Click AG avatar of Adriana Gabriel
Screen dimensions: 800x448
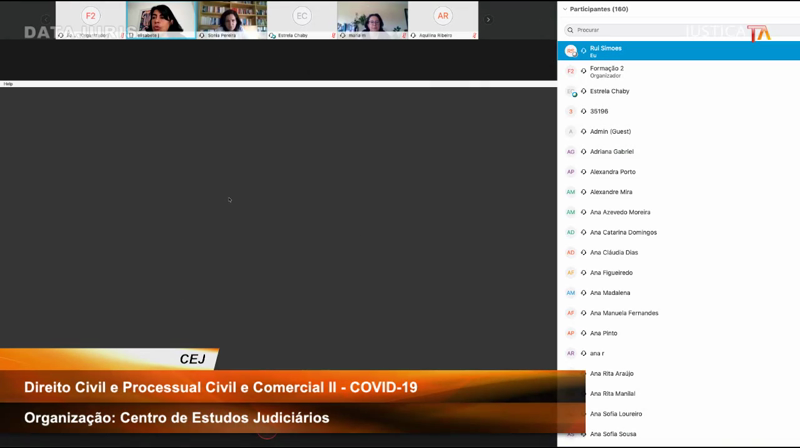point(571,152)
